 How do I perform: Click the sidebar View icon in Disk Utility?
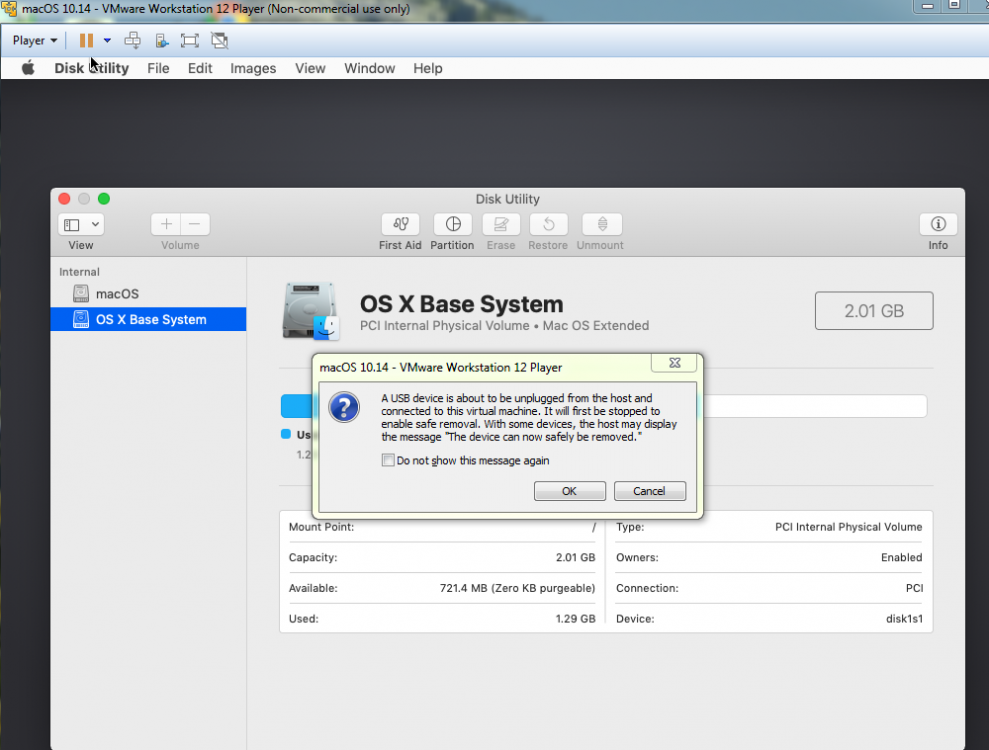[x=72, y=225]
